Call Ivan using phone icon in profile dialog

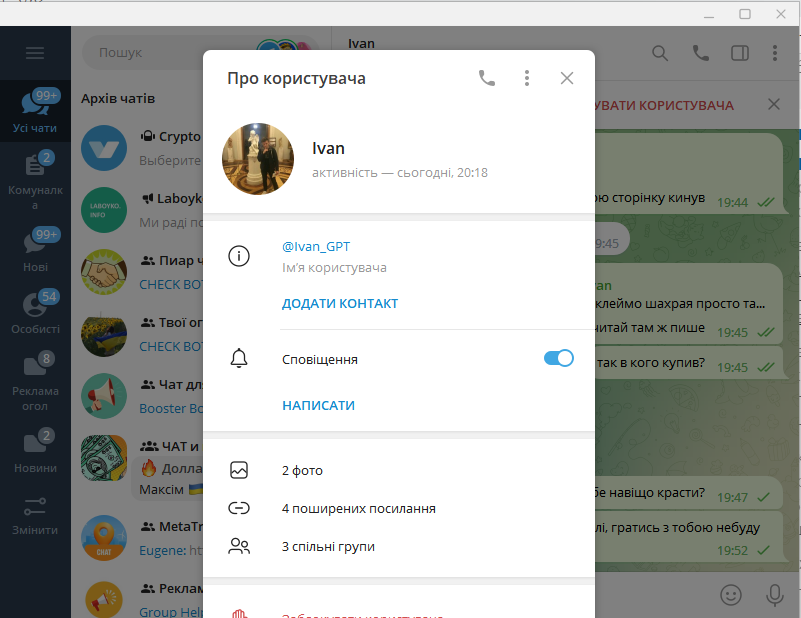(487, 78)
